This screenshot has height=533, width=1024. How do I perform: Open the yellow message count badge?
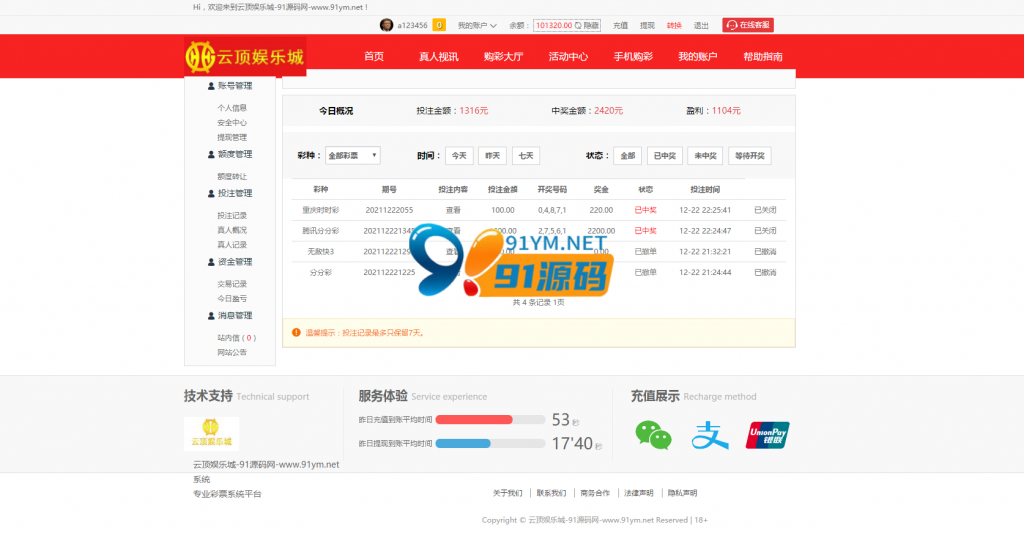[x=440, y=25]
